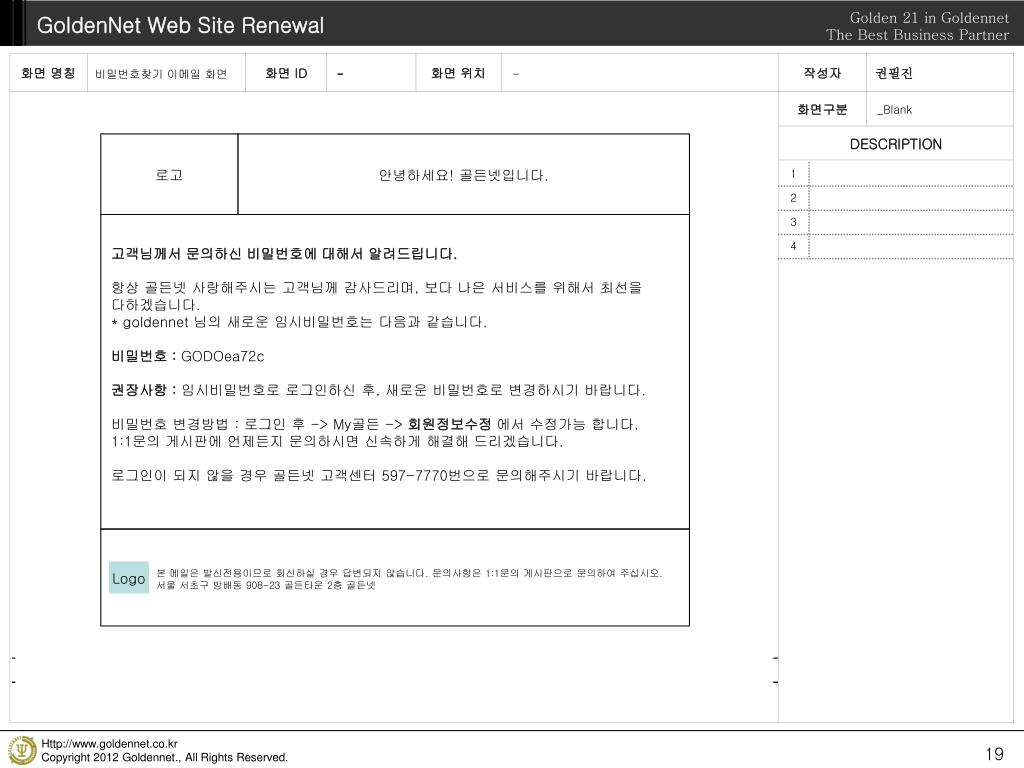Click the author name 권필진
This screenshot has width=1024, height=768.
point(893,73)
